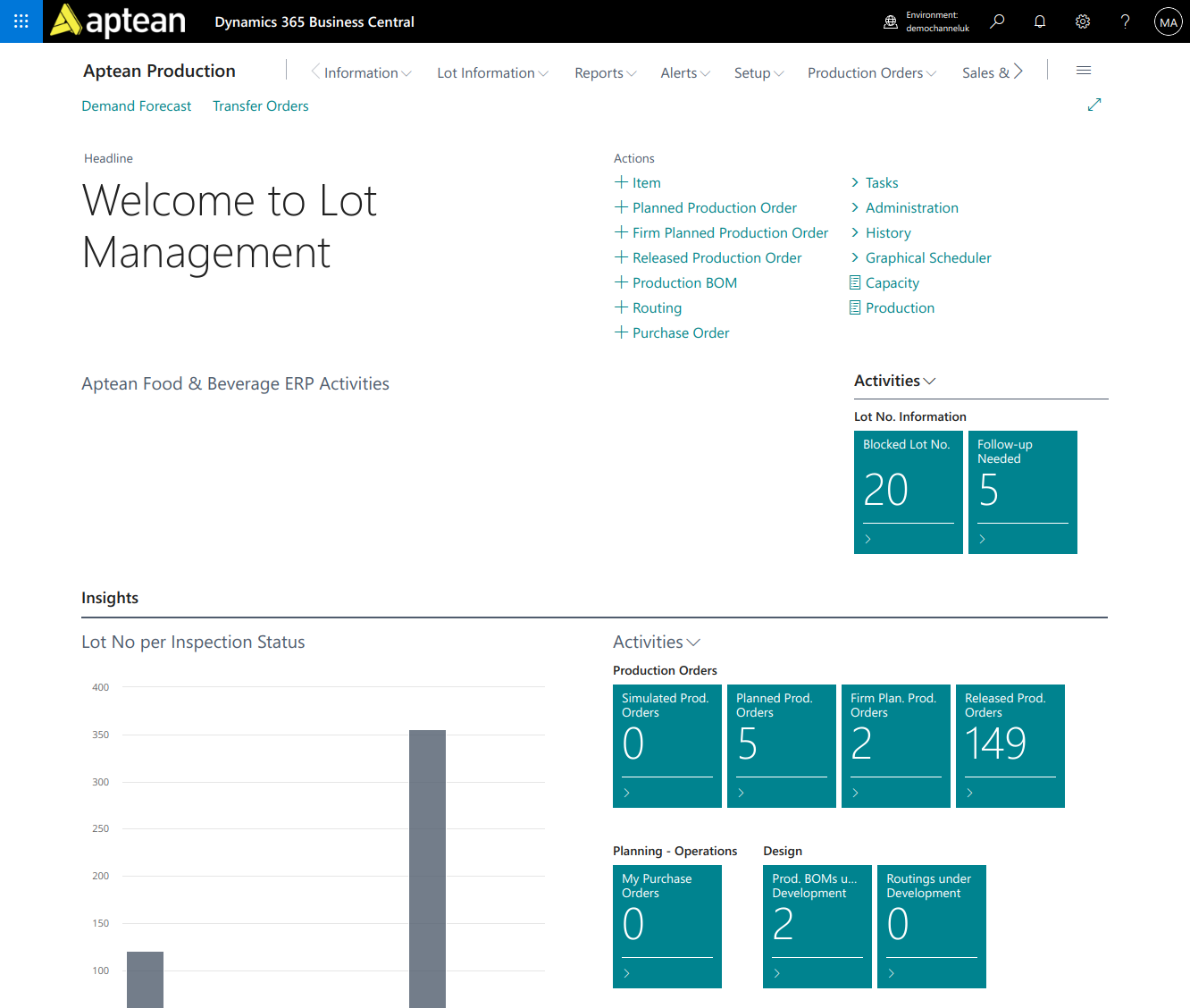
Task: Open the MA user account avatar
Action: coord(1169,21)
